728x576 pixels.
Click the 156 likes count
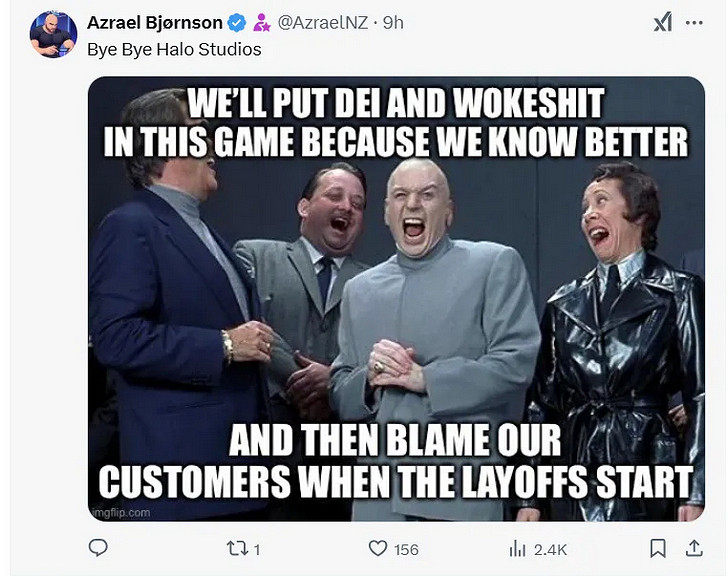click(406, 550)
